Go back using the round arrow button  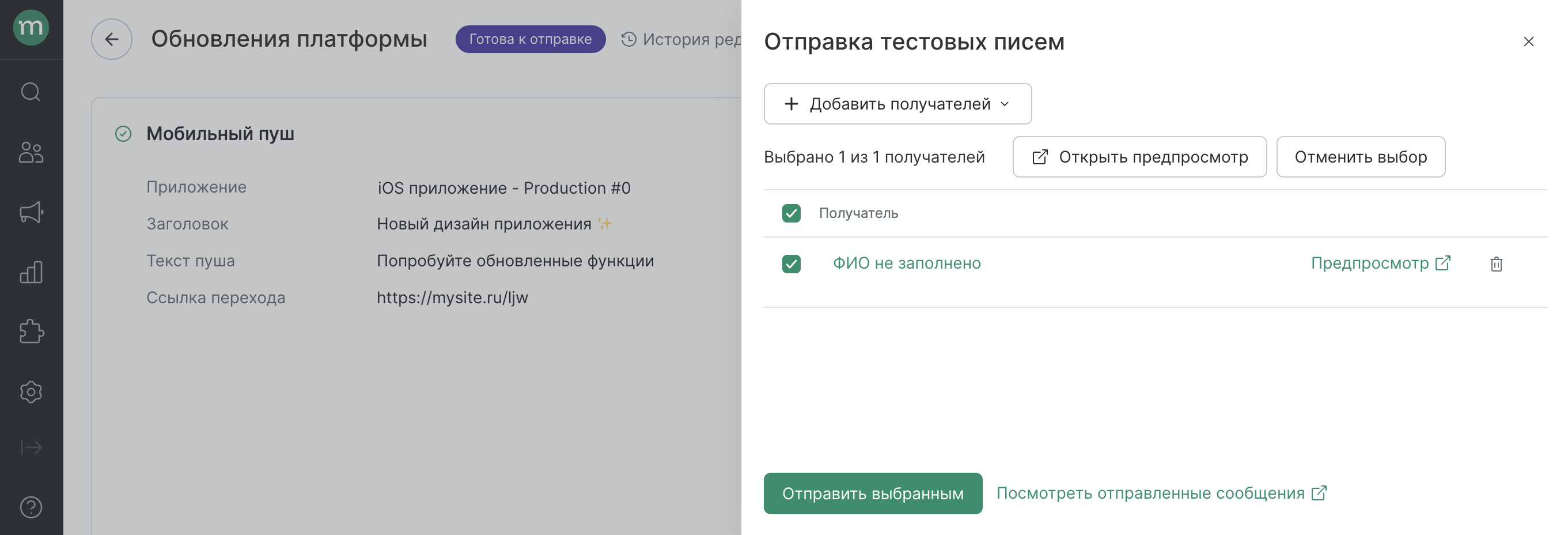pyautogui.click(x=111, y=39)
